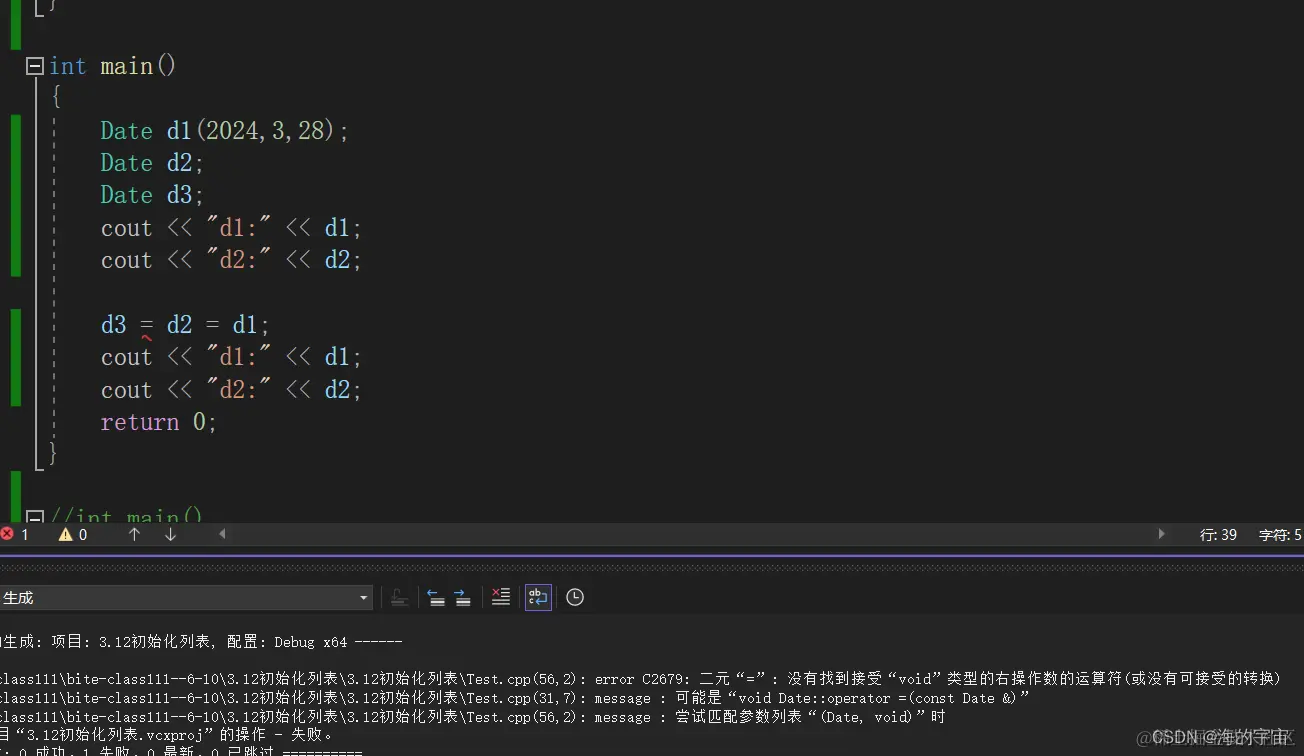1304x756 pixels.
Task: Click the vcxproj 操作 - 失败 output line
Action: tap(167, 735)
